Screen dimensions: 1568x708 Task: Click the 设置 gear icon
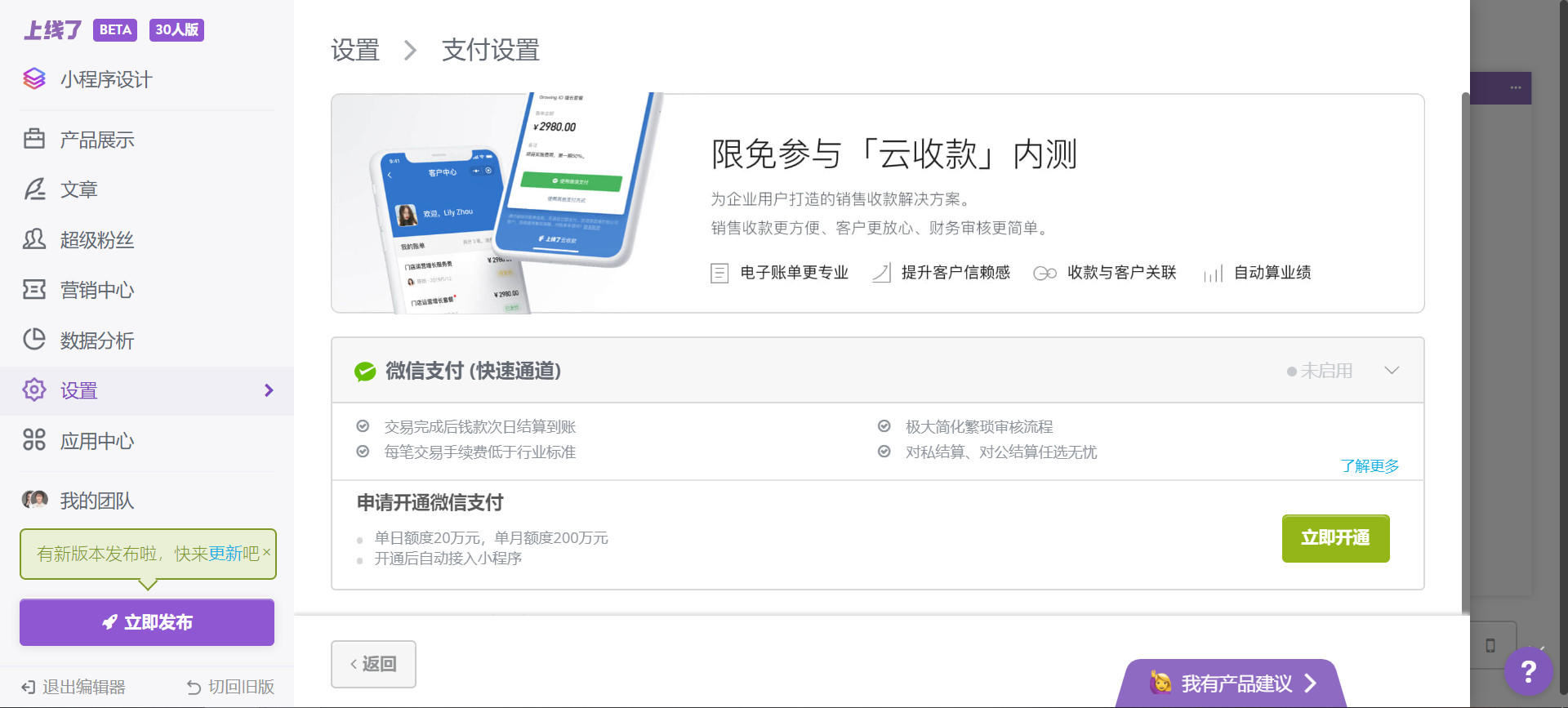point(34,390)
